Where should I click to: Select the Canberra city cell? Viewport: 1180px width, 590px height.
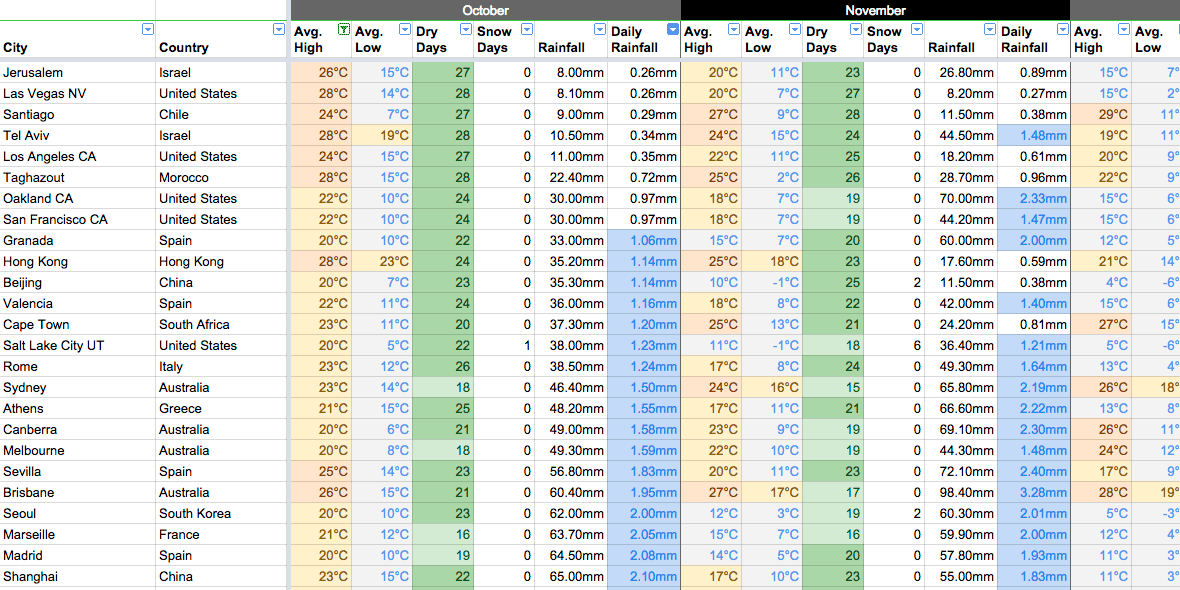coord(78,430)
